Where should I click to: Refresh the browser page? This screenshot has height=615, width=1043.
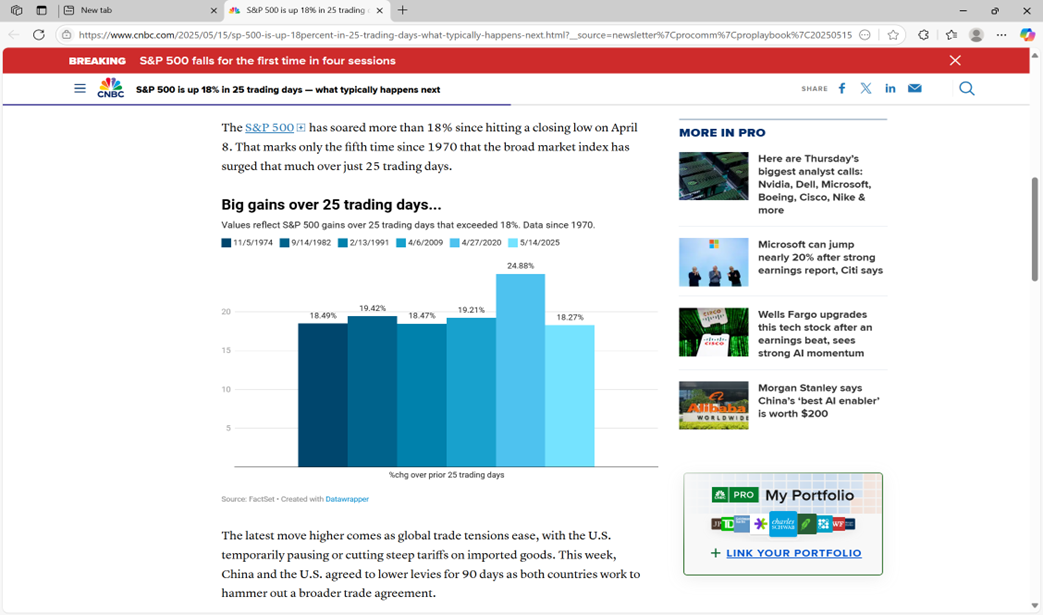(39, 35)
